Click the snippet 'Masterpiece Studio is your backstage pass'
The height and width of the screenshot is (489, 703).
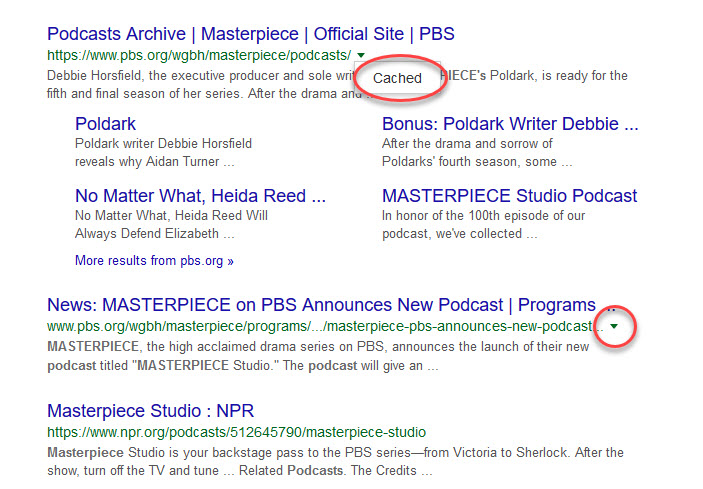click(335, 461)
